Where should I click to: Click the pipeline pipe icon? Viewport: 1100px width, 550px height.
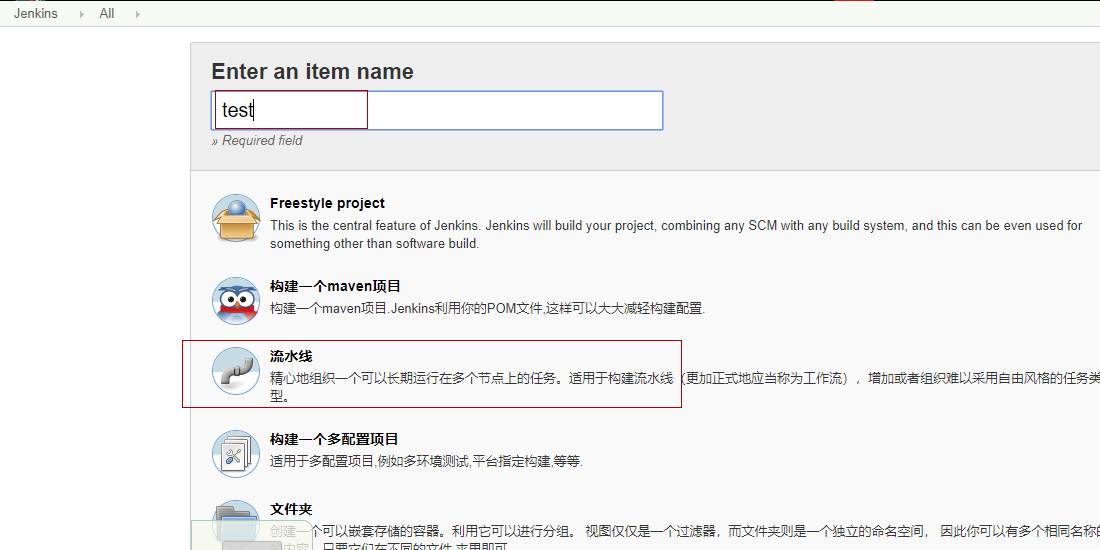pos(236,371)
